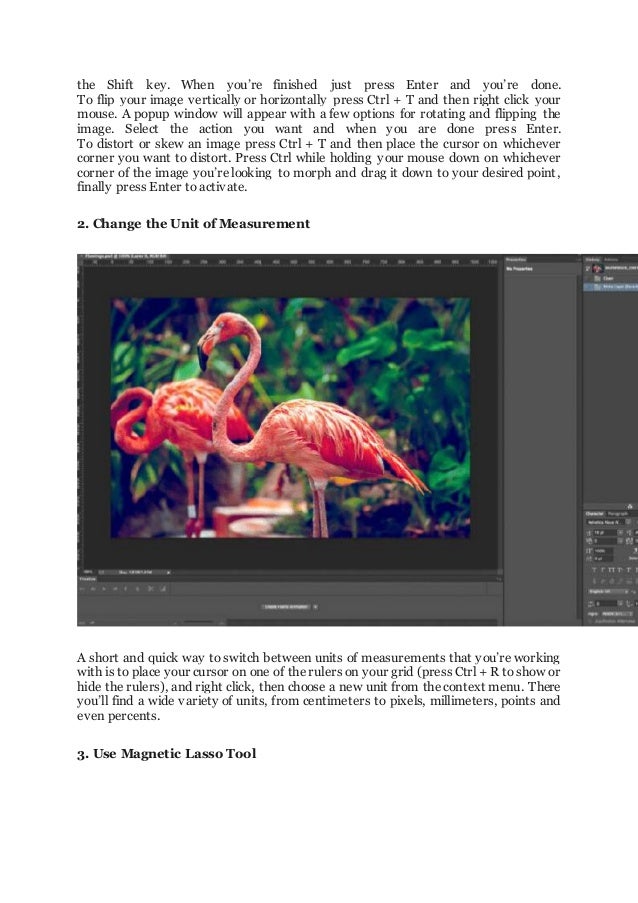638x903 pixels.
Task: Toggle the Faux Italic T icon
Action: click(x=602, y=570)
